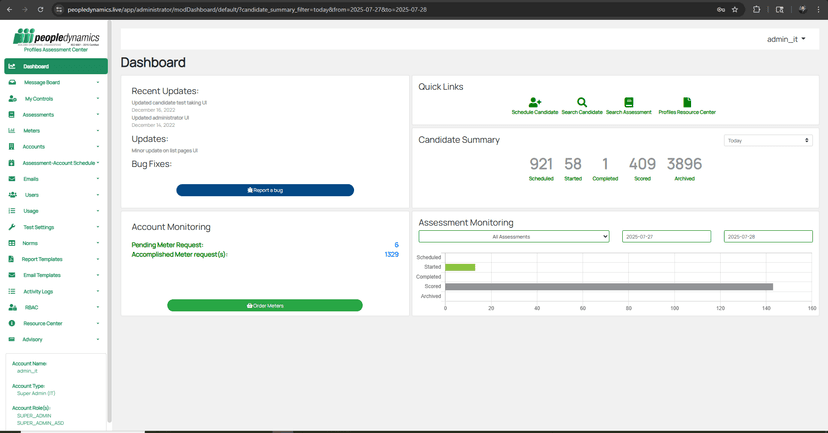Click the Users group icon
This screenshot has width=828, height=433.
point(12,195)
